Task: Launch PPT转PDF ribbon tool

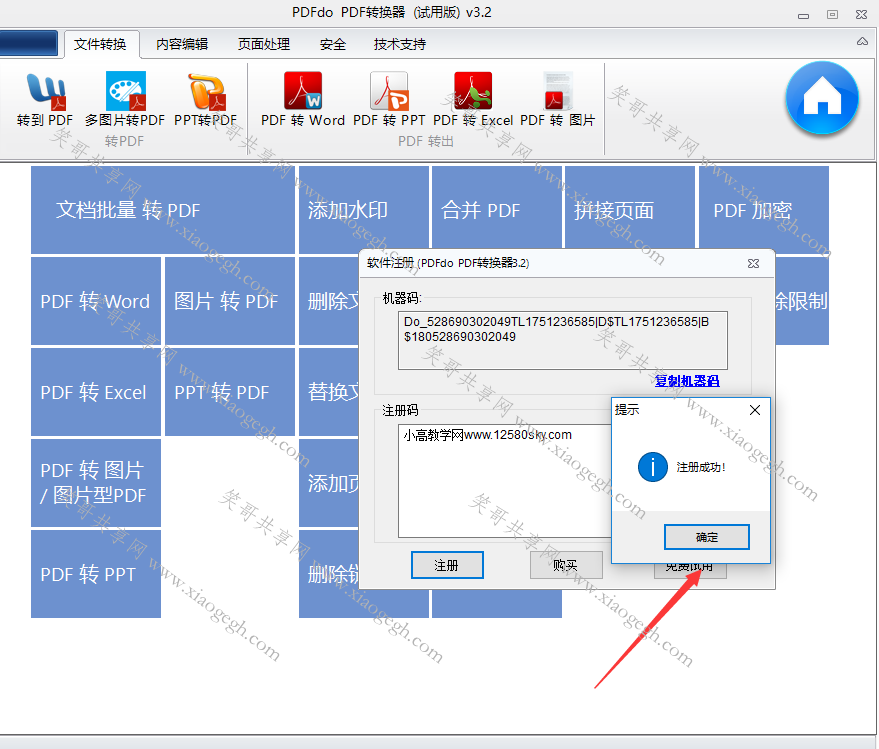Action: pos(206,100)
